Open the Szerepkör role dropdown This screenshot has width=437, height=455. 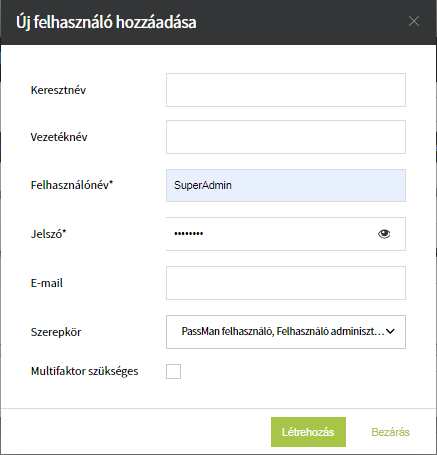point(286,332)
